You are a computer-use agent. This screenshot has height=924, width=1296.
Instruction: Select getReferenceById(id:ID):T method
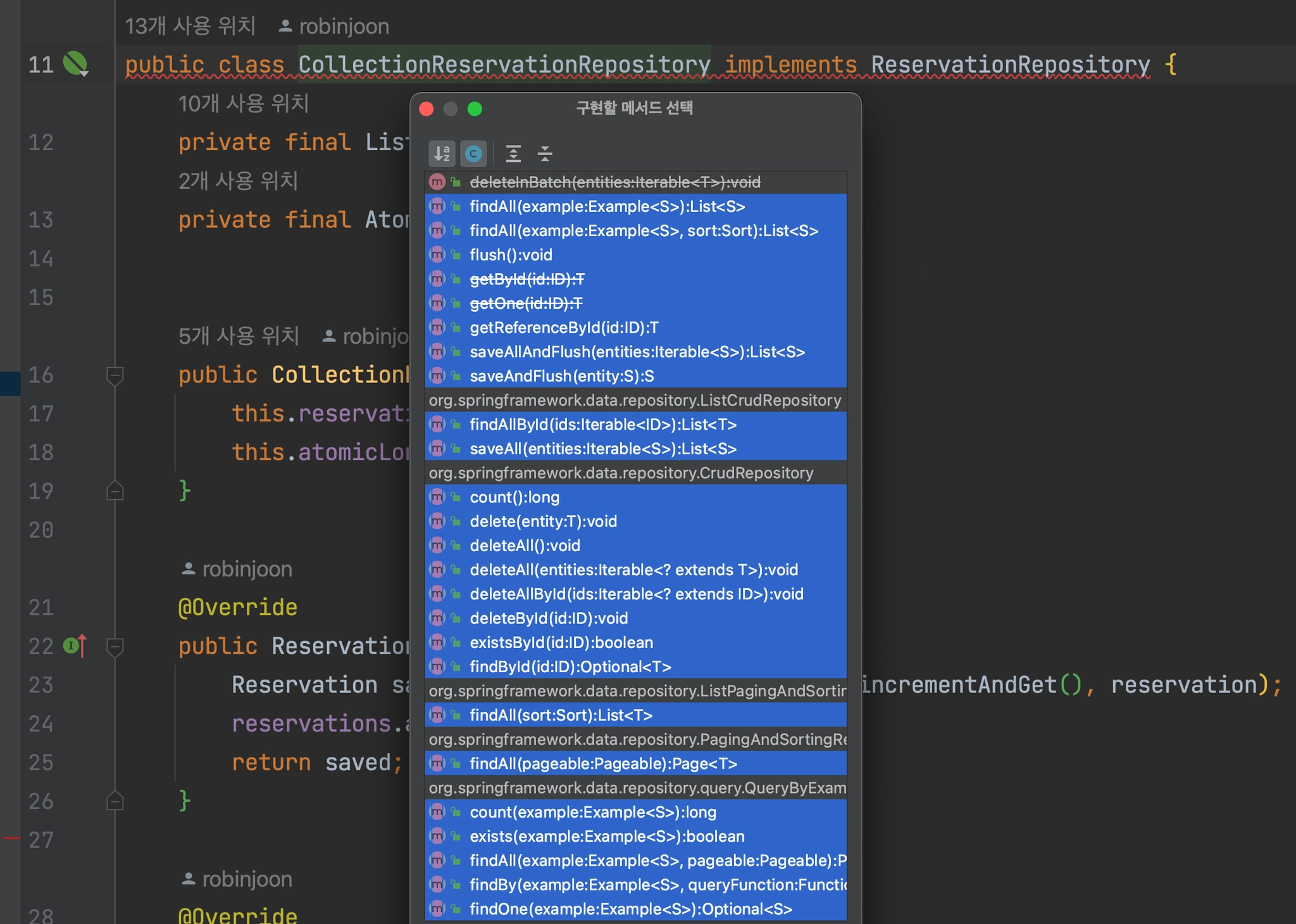point(564,328)
